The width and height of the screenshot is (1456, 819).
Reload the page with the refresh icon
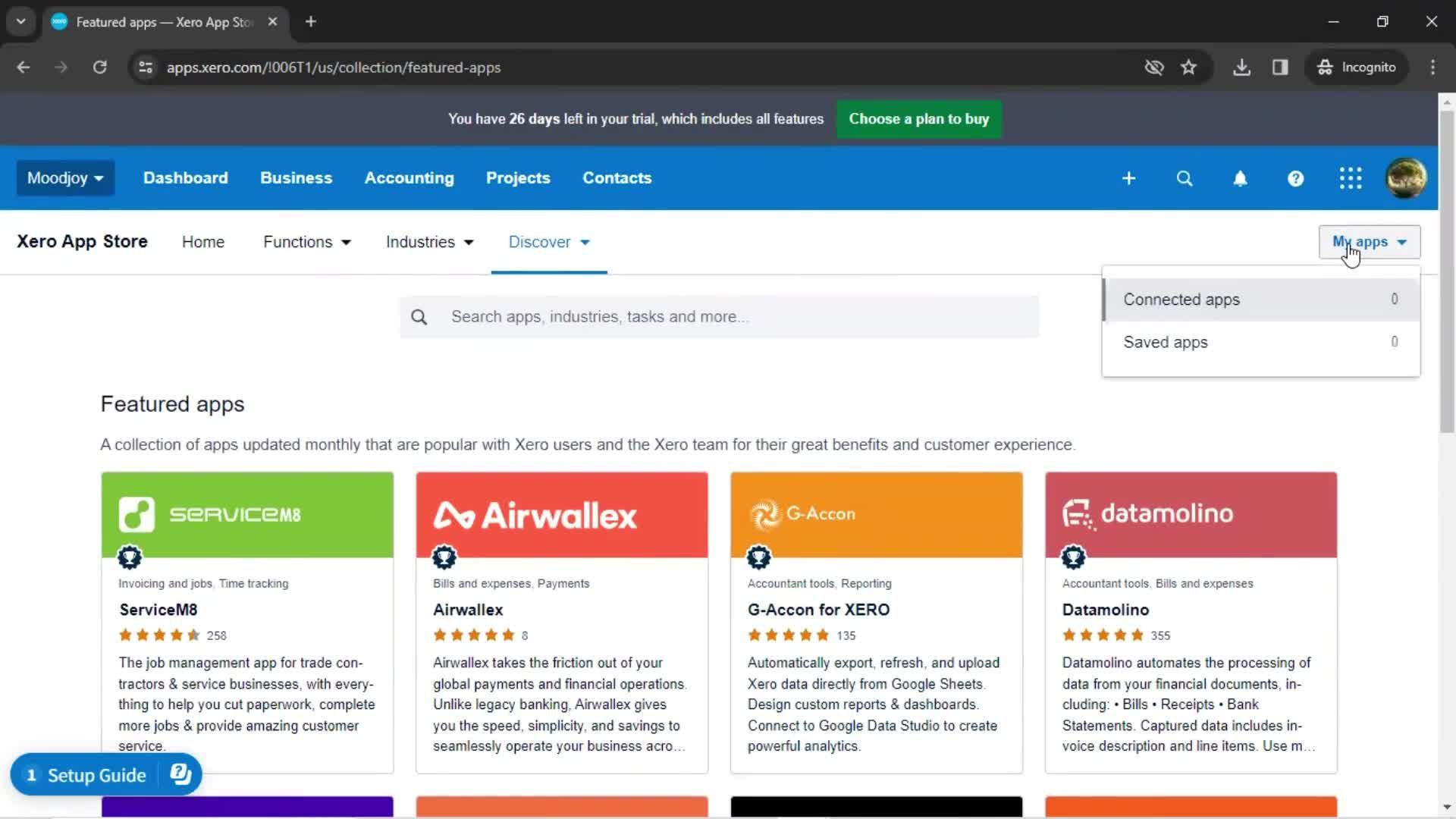pos(99,67)
